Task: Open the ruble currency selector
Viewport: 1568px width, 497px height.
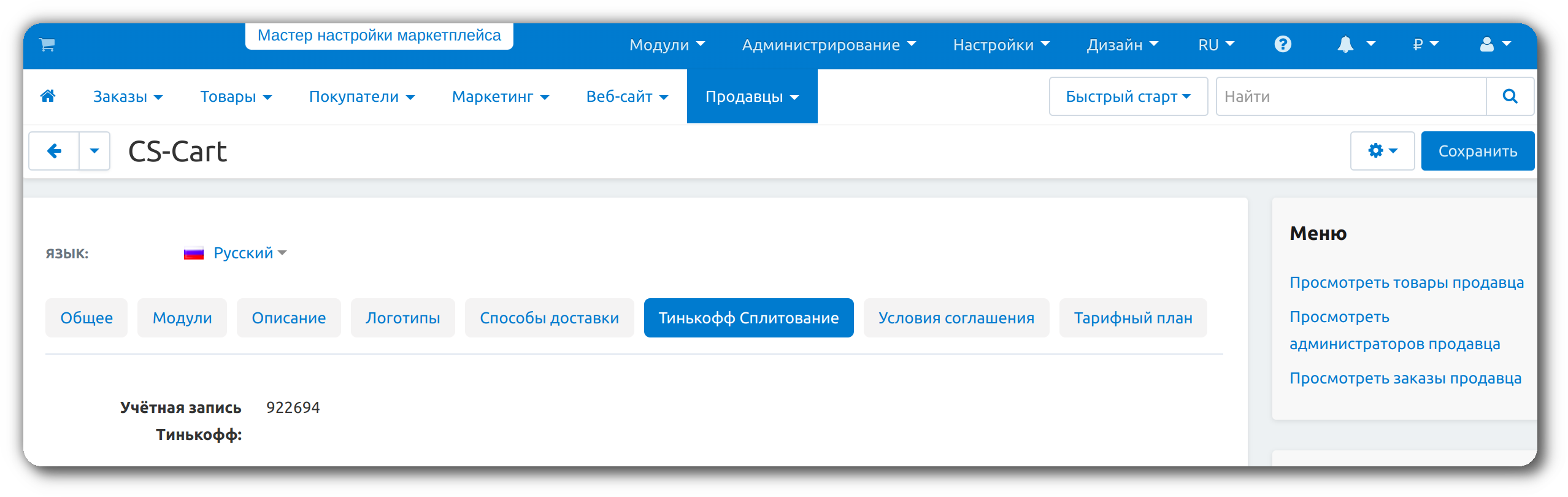Action: coord(1424,45)
